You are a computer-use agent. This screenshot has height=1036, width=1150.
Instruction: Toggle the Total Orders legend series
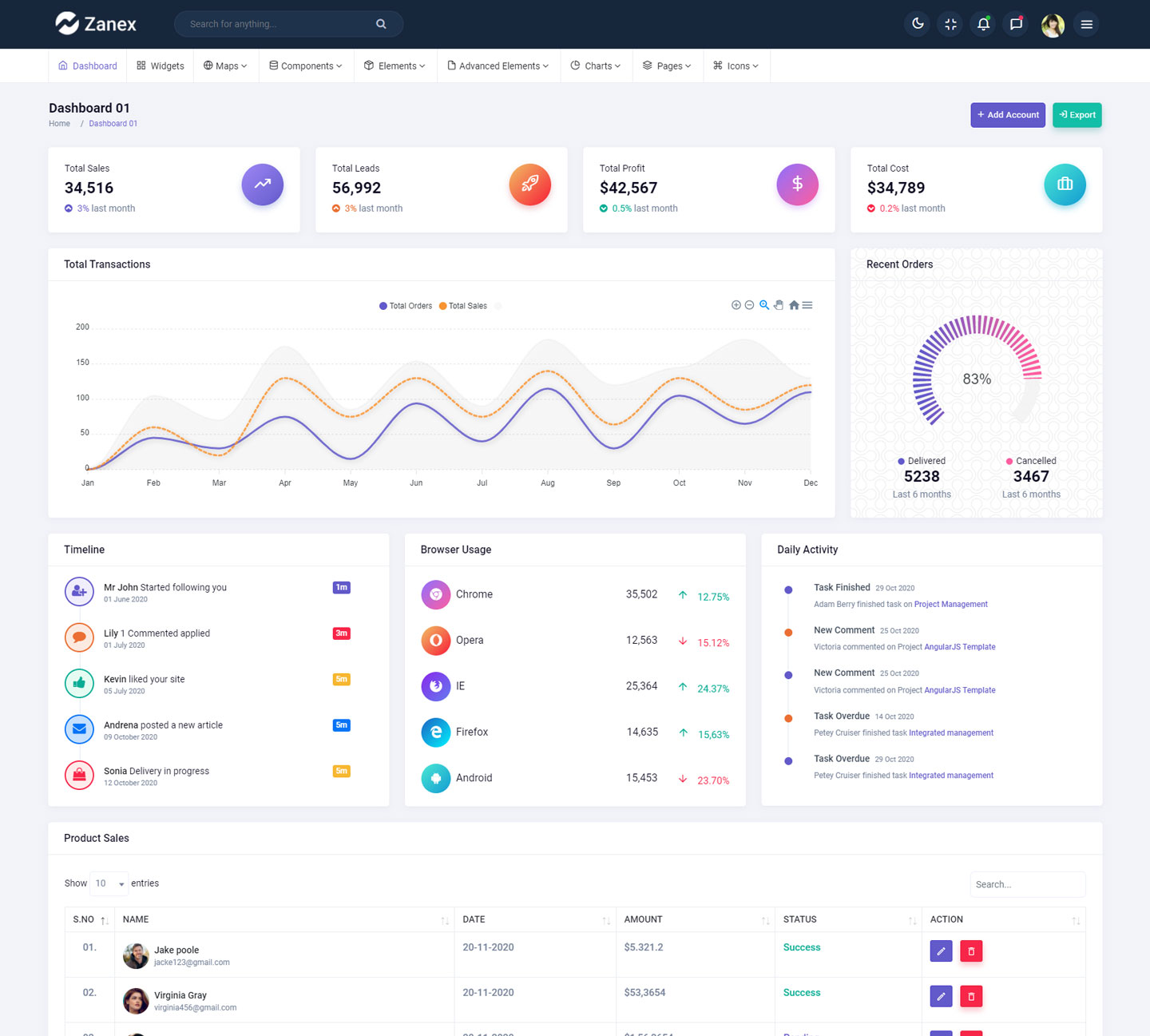pyautogui.click(x=406, y=306)
